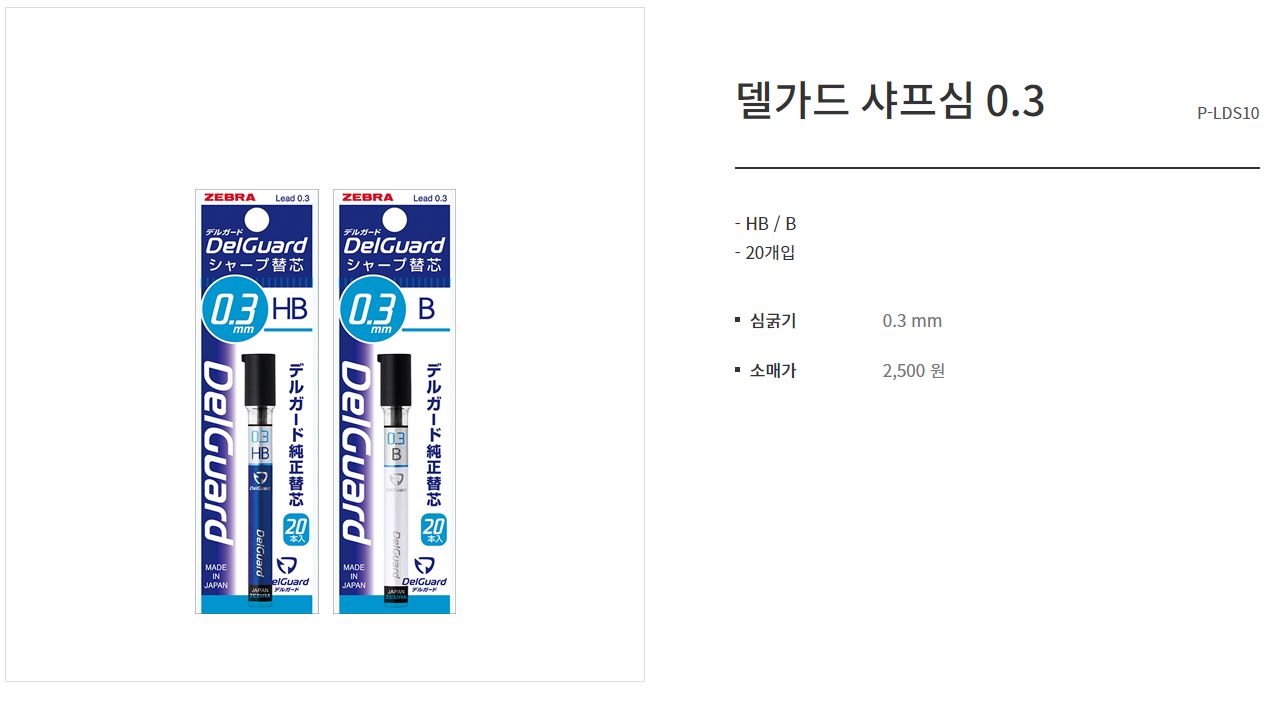
Task: Click the 0.3 mm thickness value
Action: [x=912, y=321]
